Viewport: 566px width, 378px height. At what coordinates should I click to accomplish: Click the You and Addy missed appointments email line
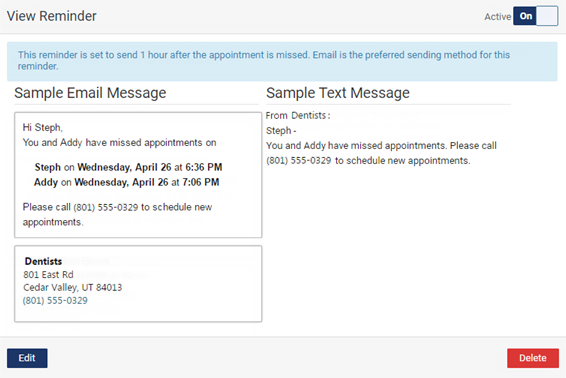coord(119,143)
